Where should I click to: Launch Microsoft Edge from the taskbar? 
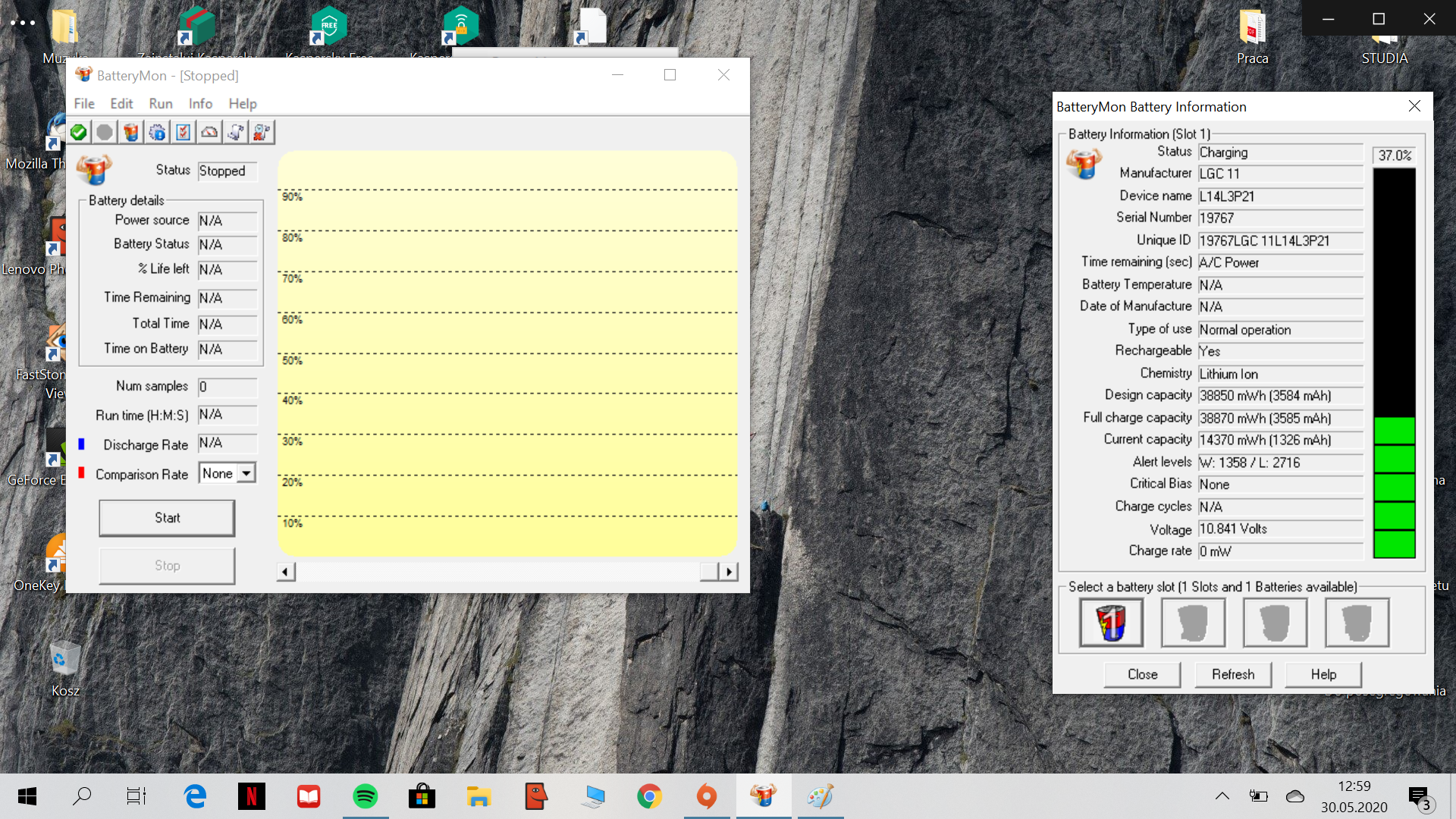196,796
